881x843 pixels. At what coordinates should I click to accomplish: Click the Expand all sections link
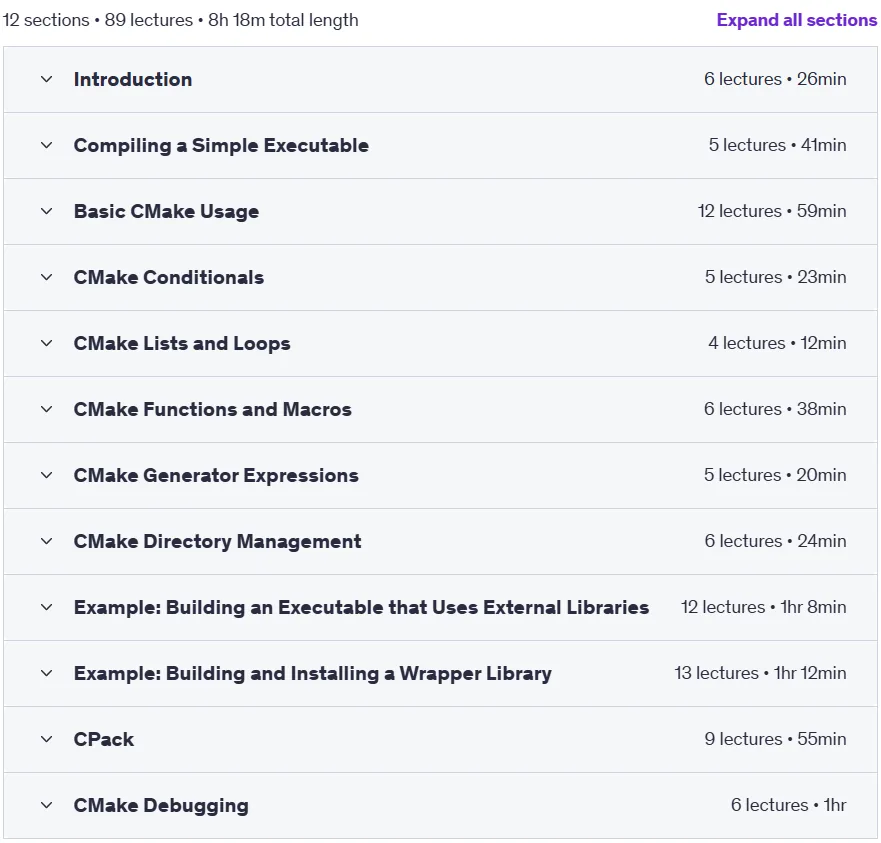pos(796,20)
